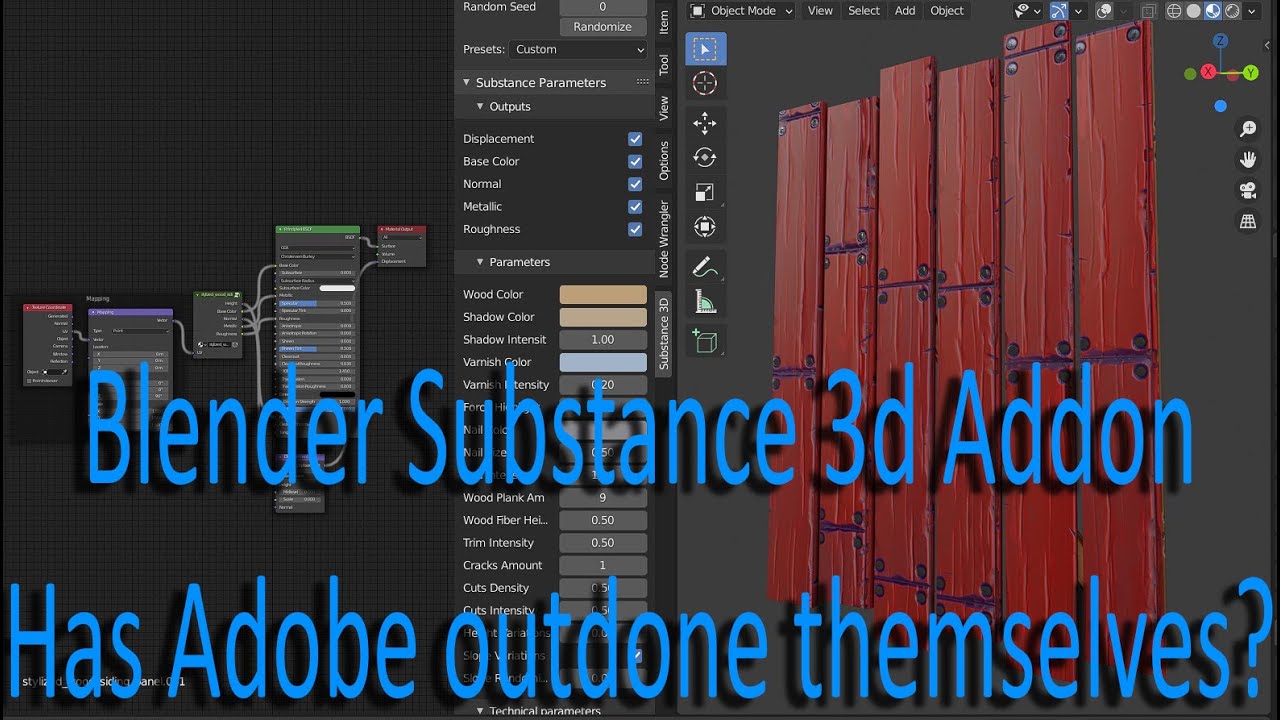The image size is (1280, 720).
Task: Click the Shadow Intensity value slider
Action: click(603, 340)
